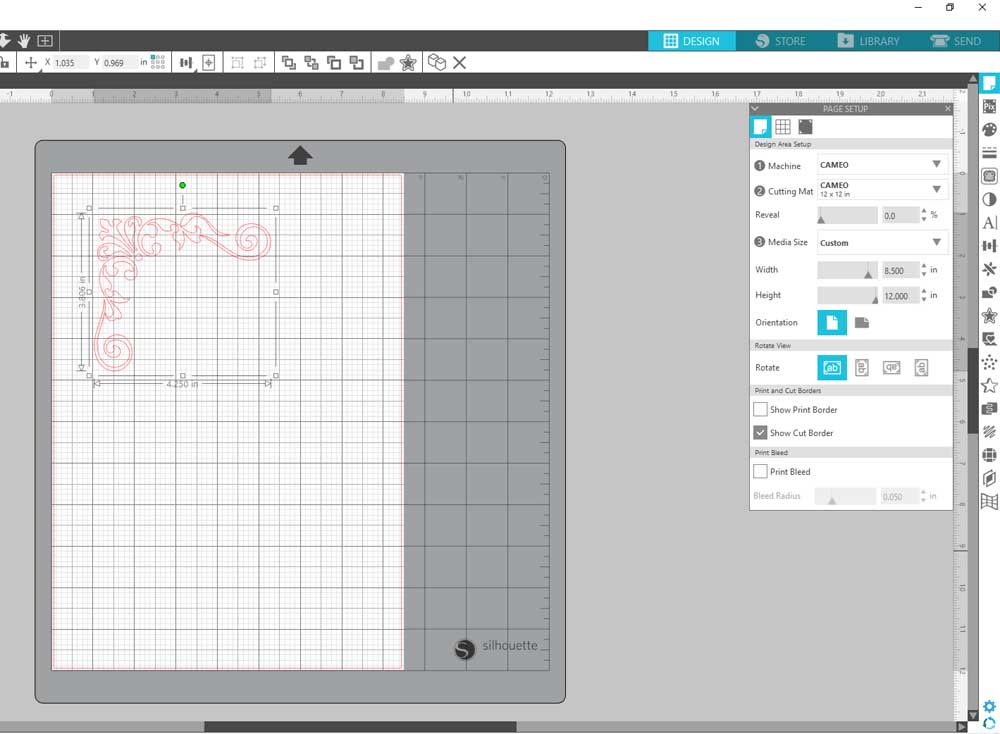Open the Preferences gear icon
This screenshot has height=734, width=1000.
tap(989, 706)
